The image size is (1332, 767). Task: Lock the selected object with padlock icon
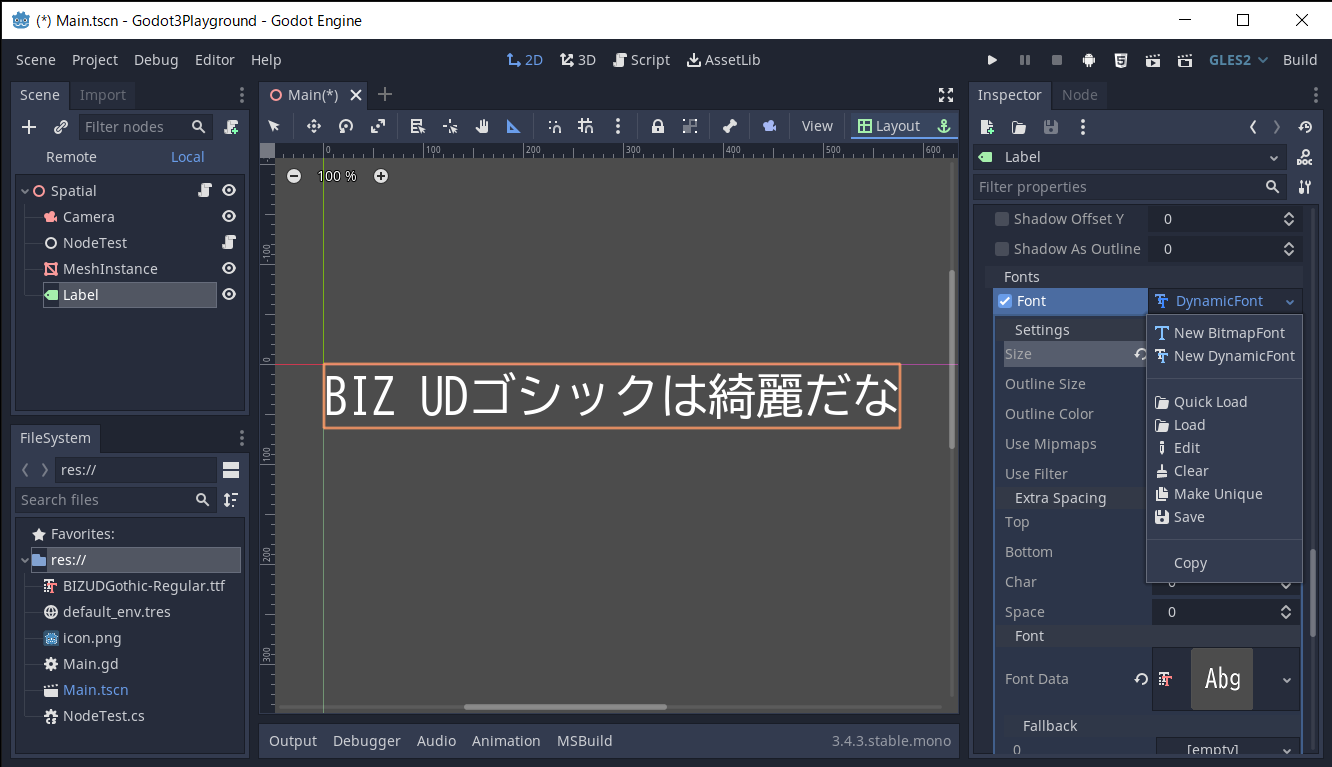[658, 126]
